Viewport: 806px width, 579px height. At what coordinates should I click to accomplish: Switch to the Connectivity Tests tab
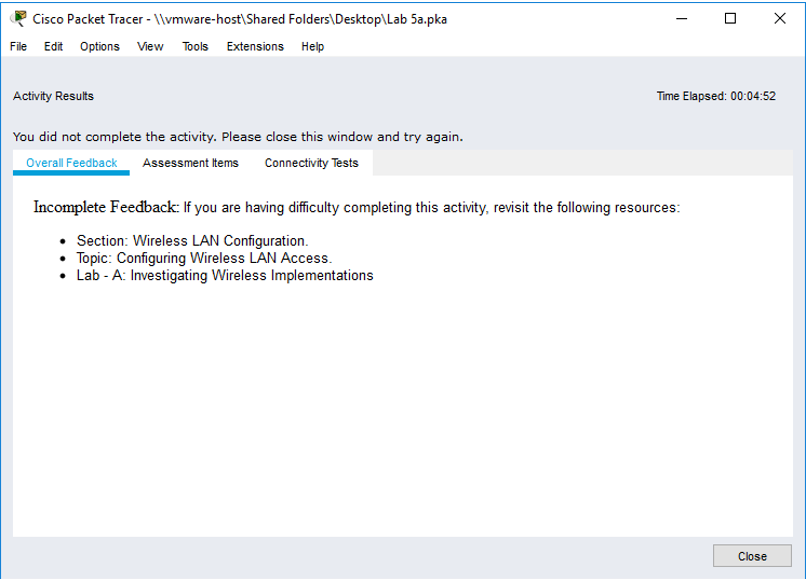(x=311, y=163)
